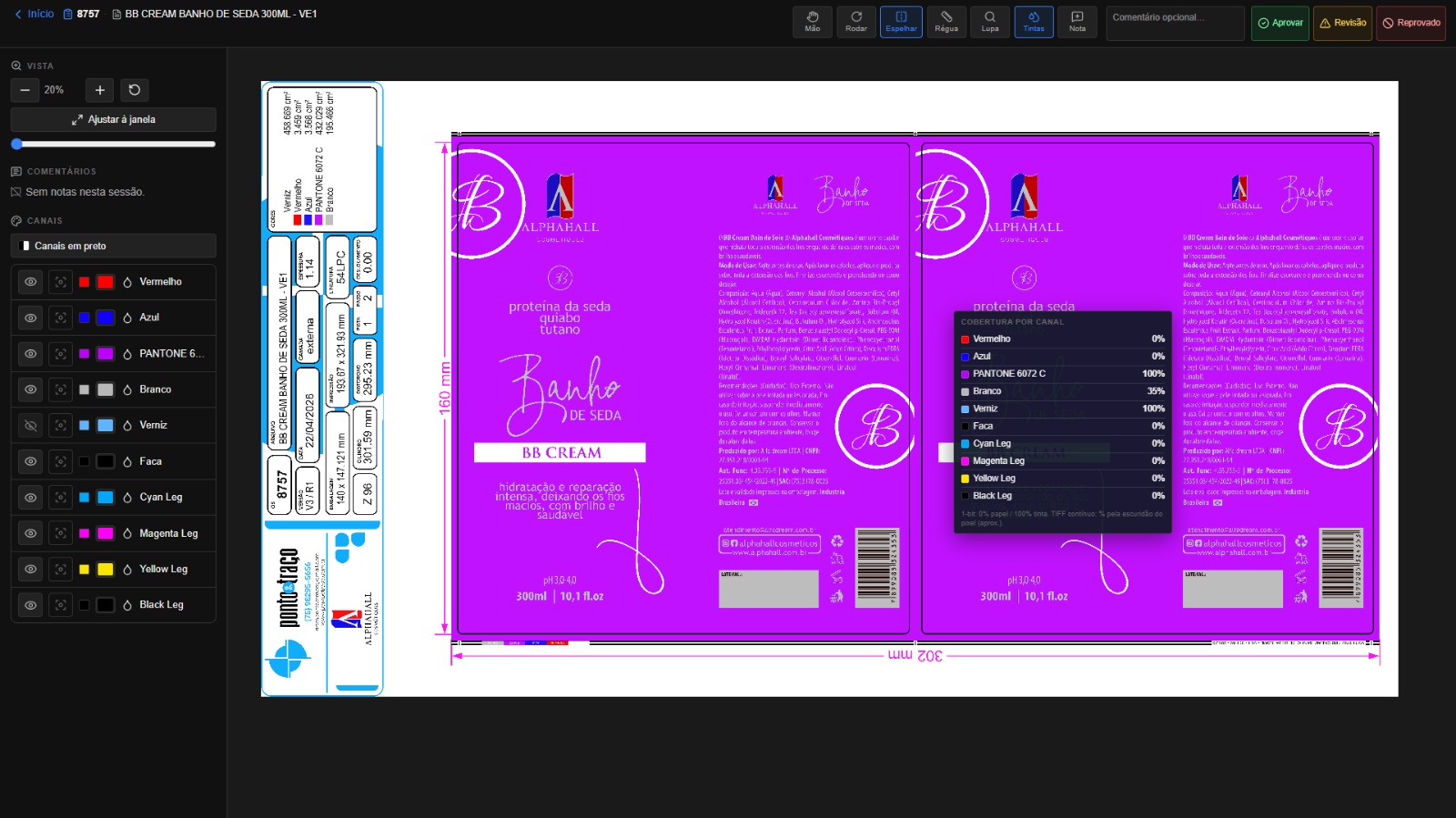Open the Vermelho large color swatch
1456x818 pixels.
pyautogui.click(x=106, y=282)
